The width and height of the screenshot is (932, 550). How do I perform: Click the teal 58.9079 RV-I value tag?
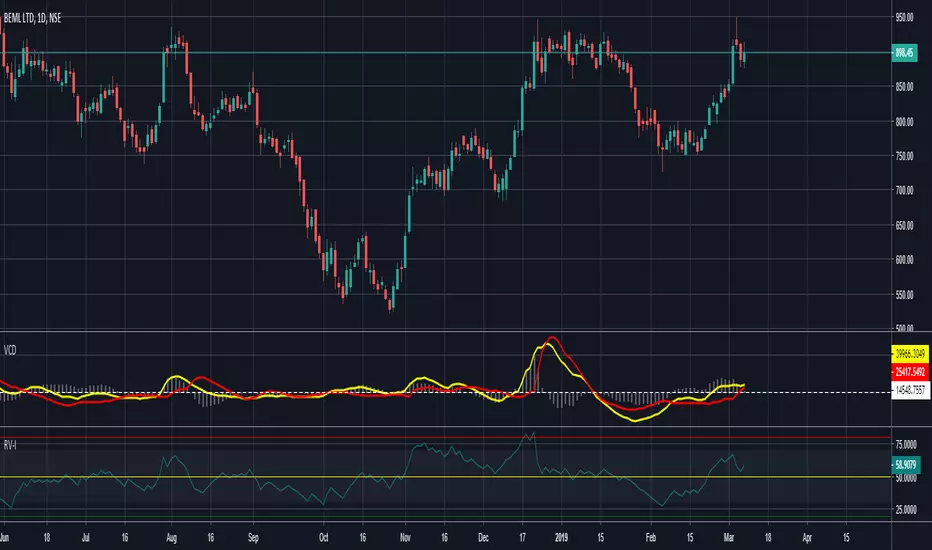[x=906, y=464]
